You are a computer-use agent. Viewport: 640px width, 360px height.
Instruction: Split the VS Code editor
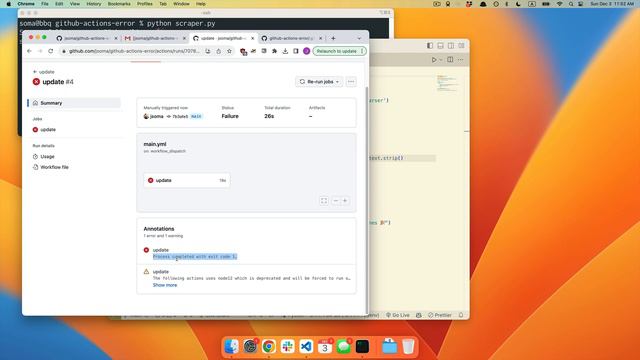[450, 60]
